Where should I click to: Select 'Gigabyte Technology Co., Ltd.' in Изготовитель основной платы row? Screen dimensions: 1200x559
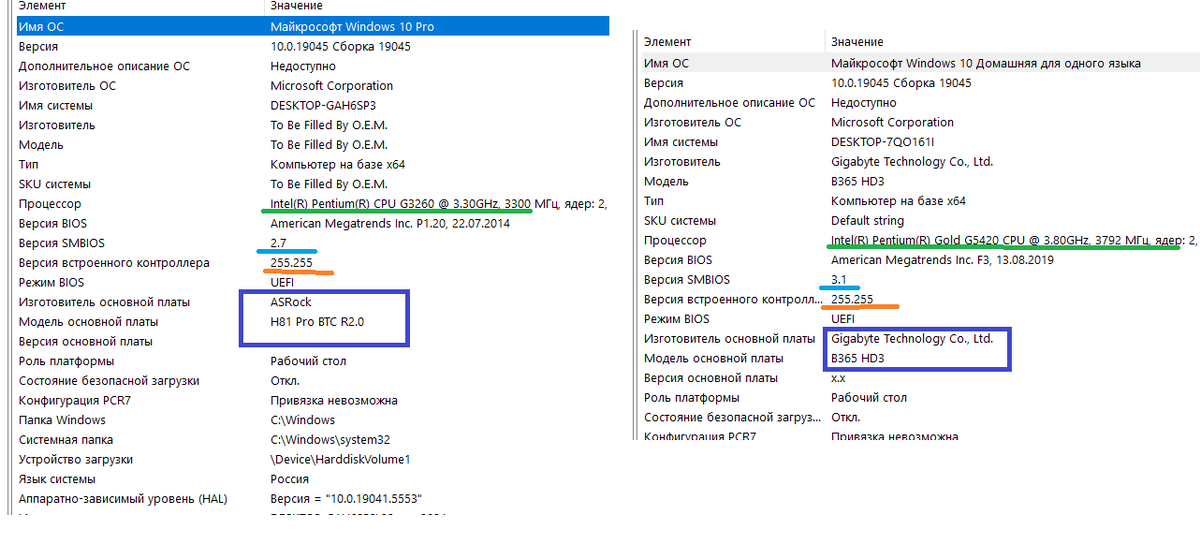912,339
